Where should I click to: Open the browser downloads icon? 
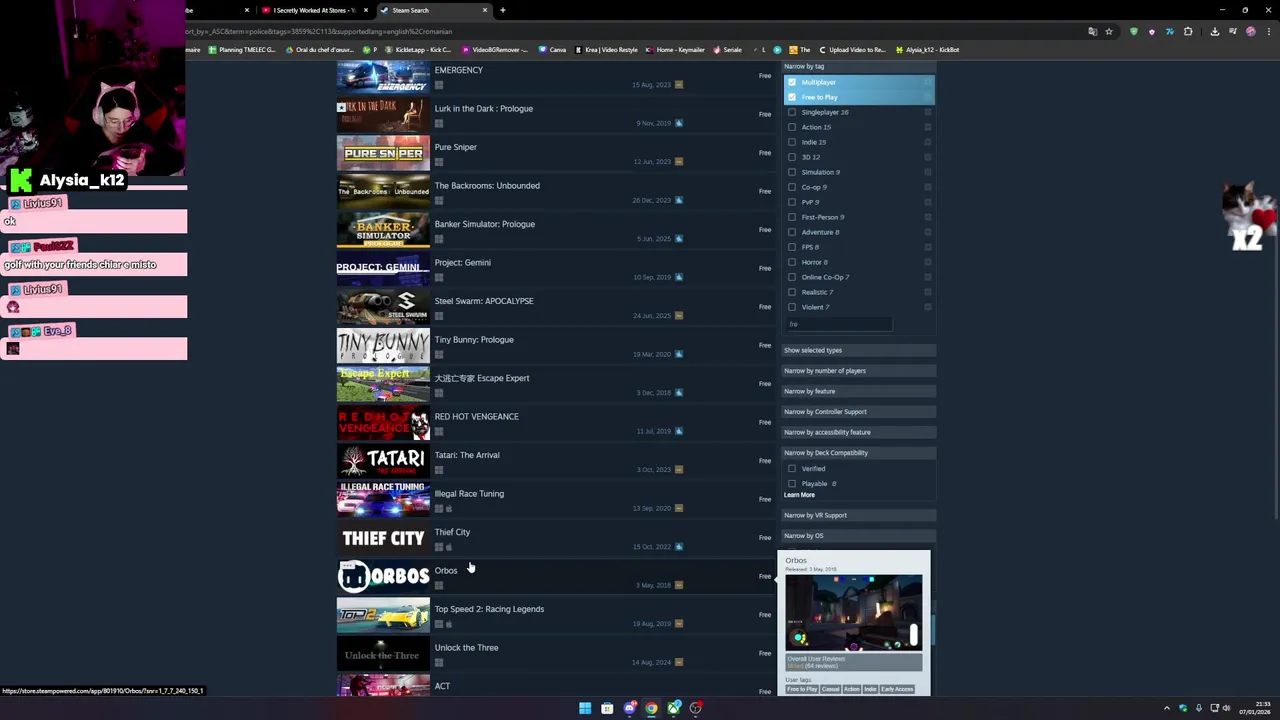(1214, 31)
